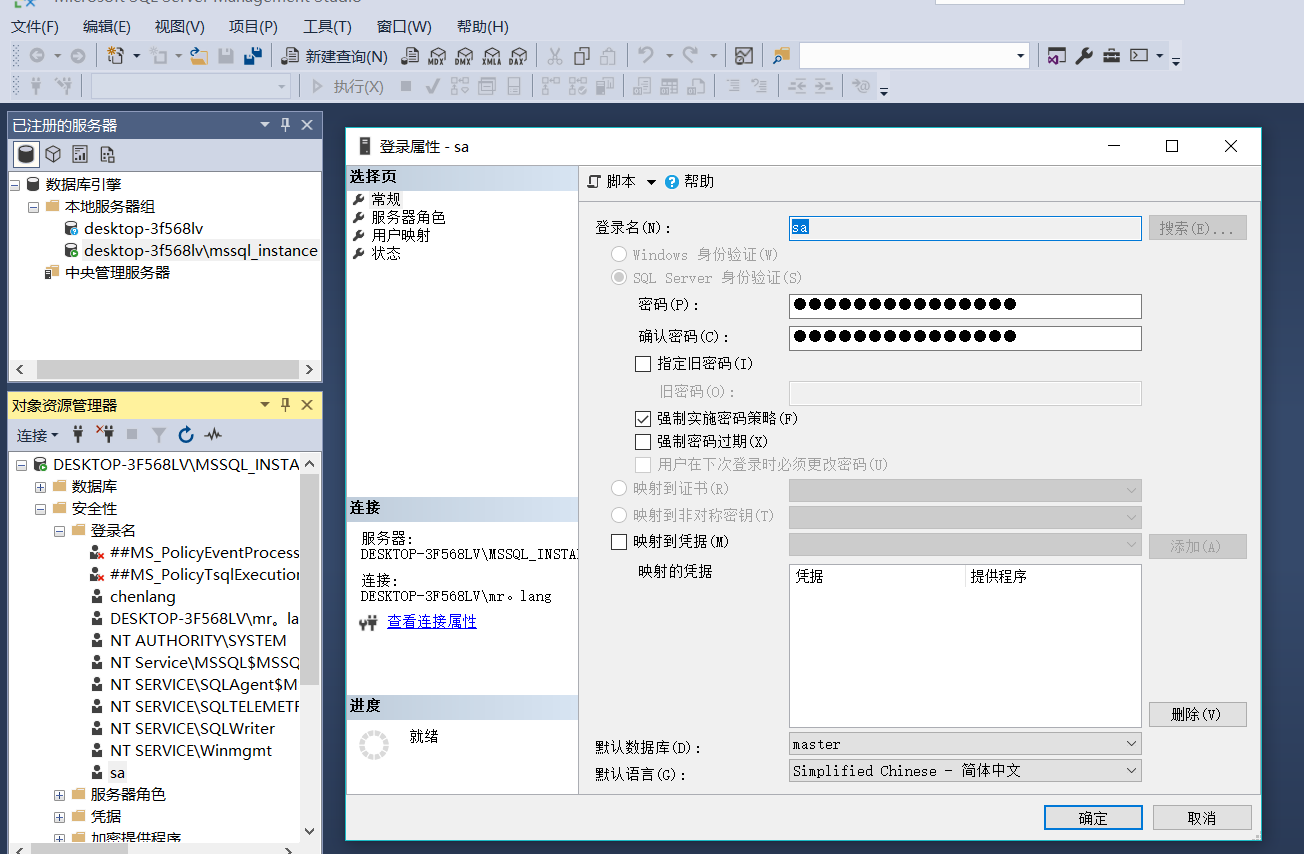Open the 默认语言 dropdown

tap(1130, 770)
